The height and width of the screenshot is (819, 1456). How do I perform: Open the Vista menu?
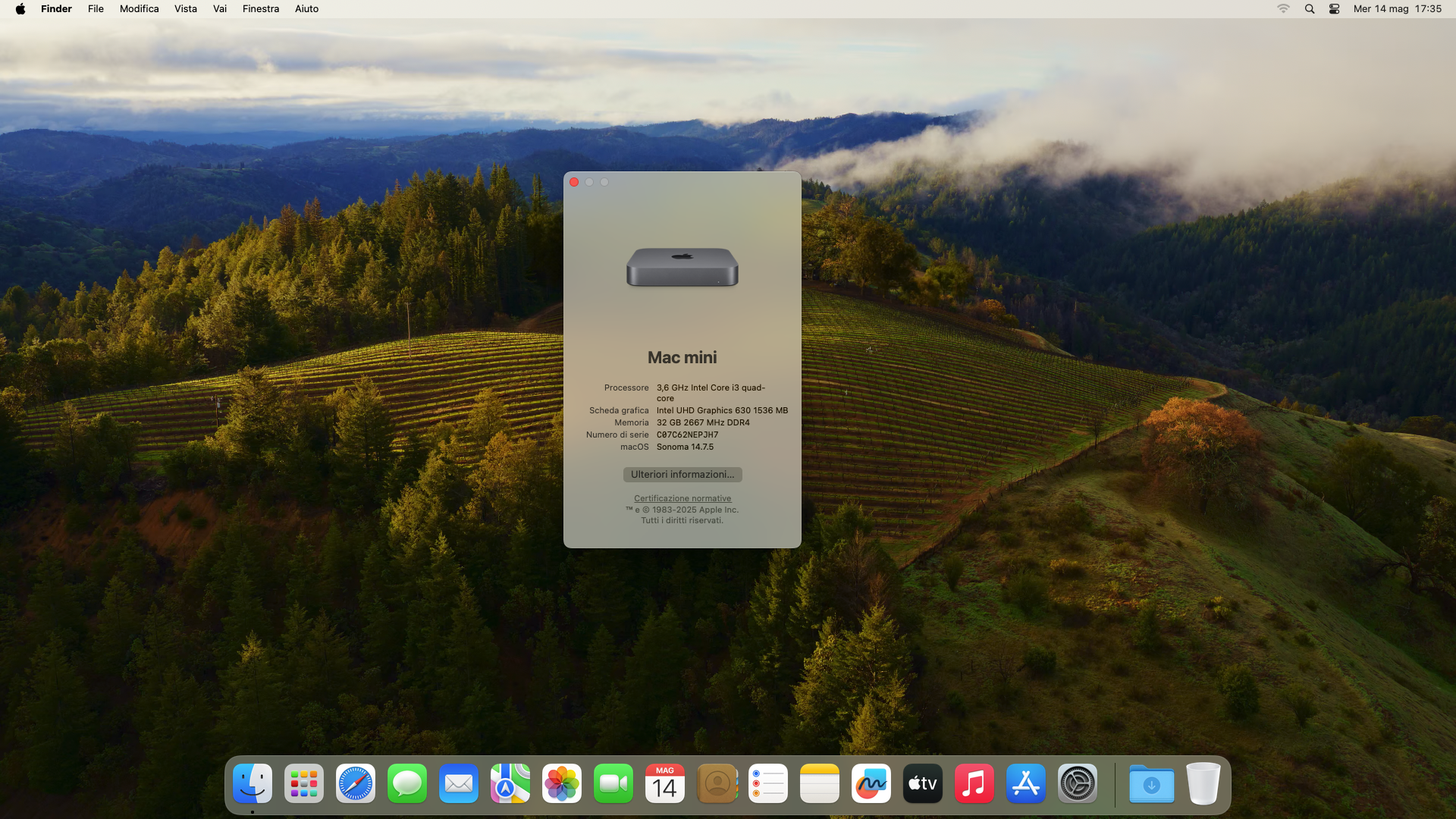coord(186,9)
